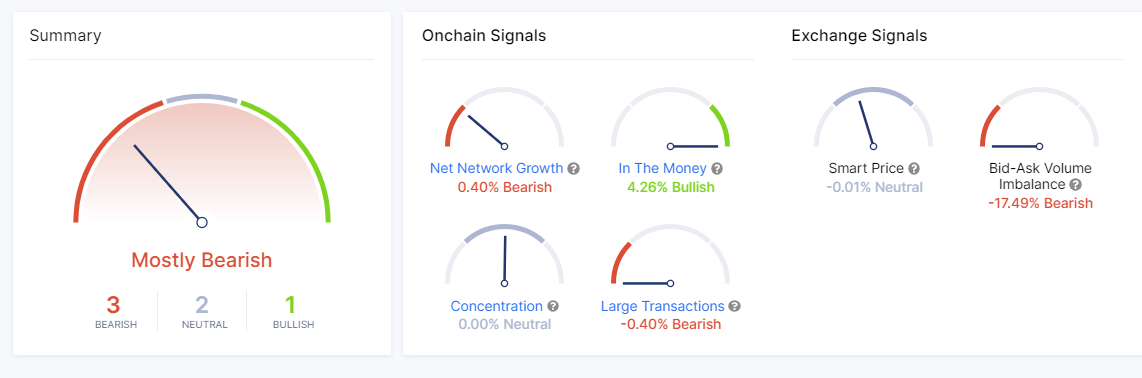Click Bid-Ask Volume Imbalance help icon
The height and width of the screenshot is (378, 1142).
pos(1076,185)
